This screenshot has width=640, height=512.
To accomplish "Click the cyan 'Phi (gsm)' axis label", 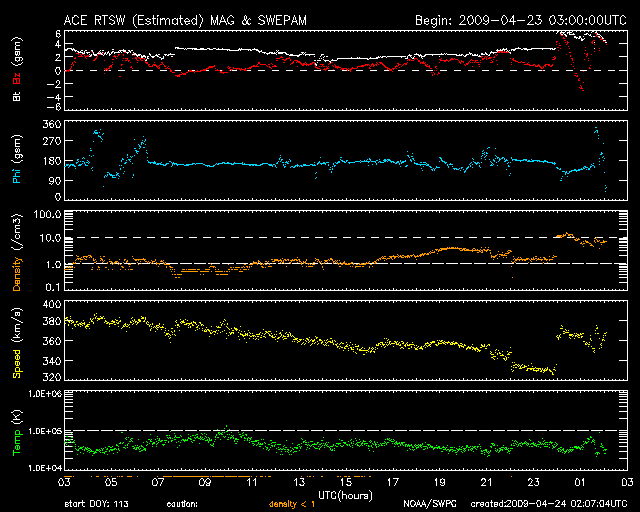I will (16, 159).
